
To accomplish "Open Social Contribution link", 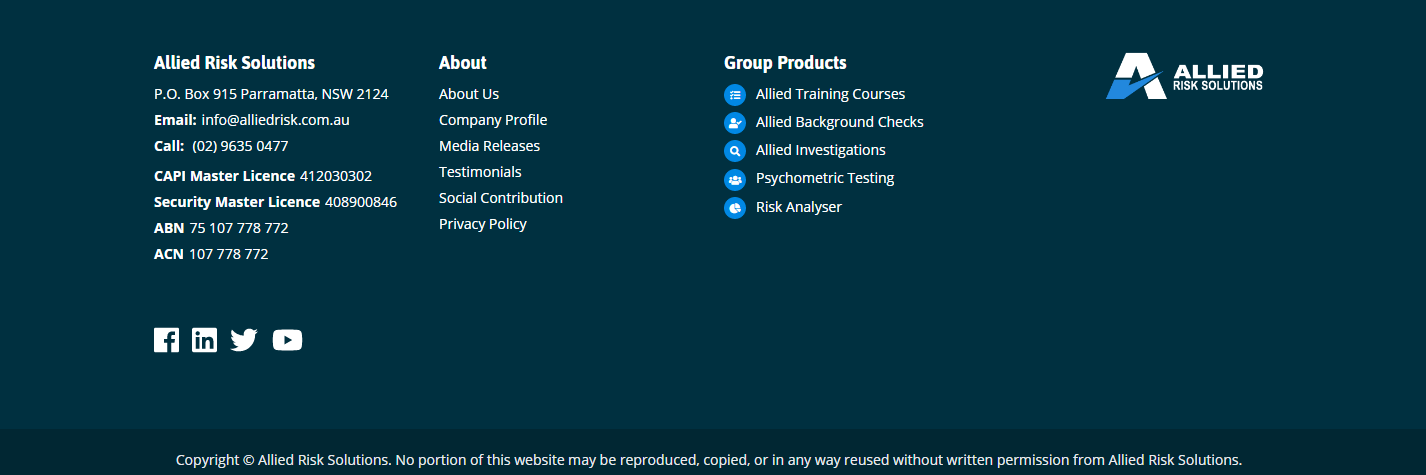I will (x=501, y=198).
